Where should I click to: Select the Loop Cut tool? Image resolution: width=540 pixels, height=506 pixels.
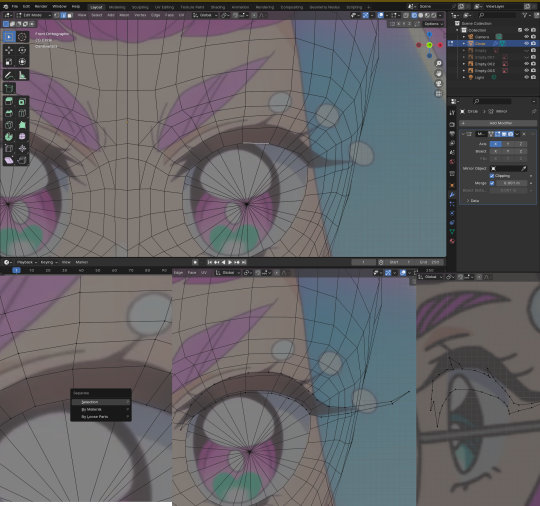22,113
